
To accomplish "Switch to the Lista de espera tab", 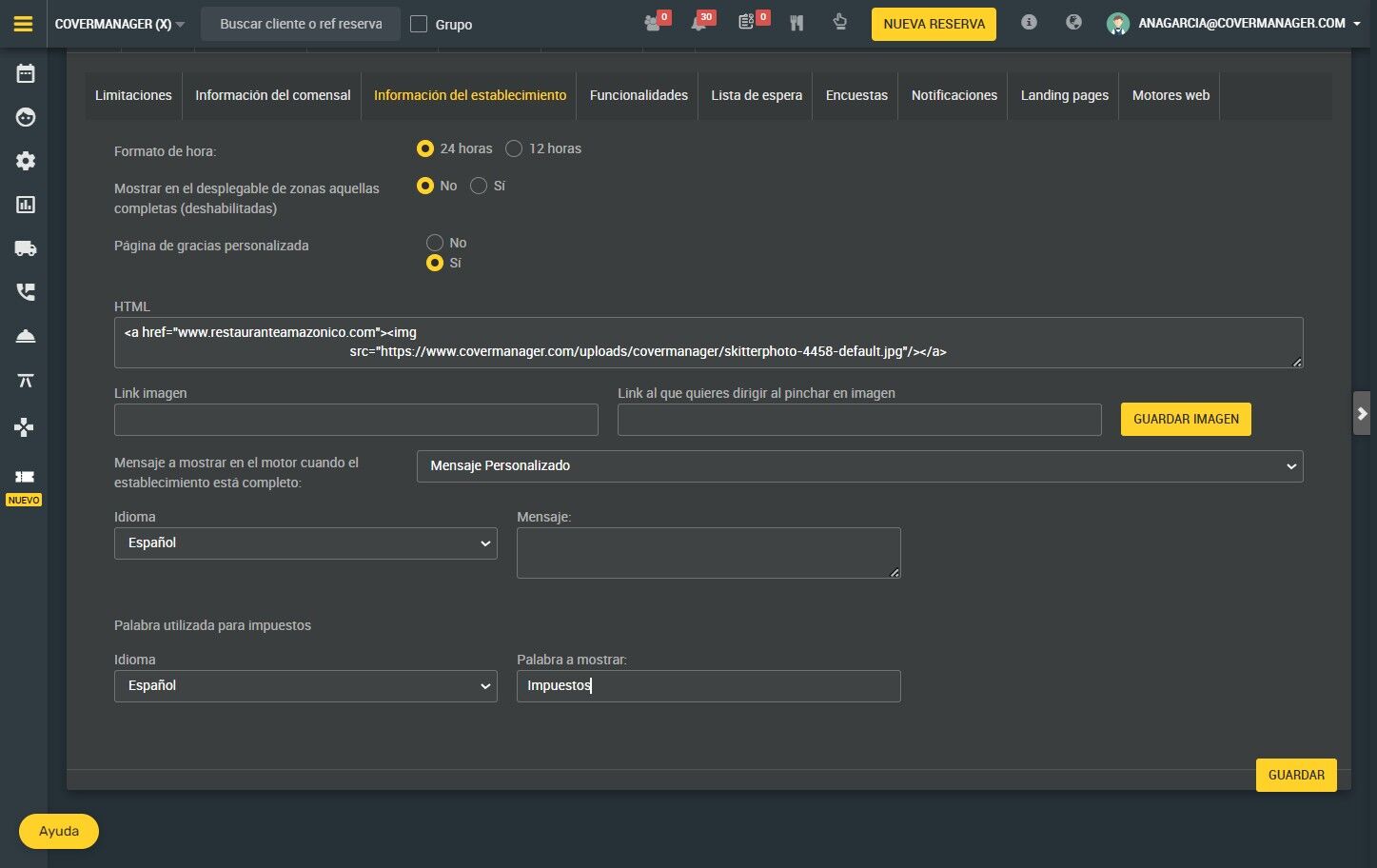I will tap(757, 95).
